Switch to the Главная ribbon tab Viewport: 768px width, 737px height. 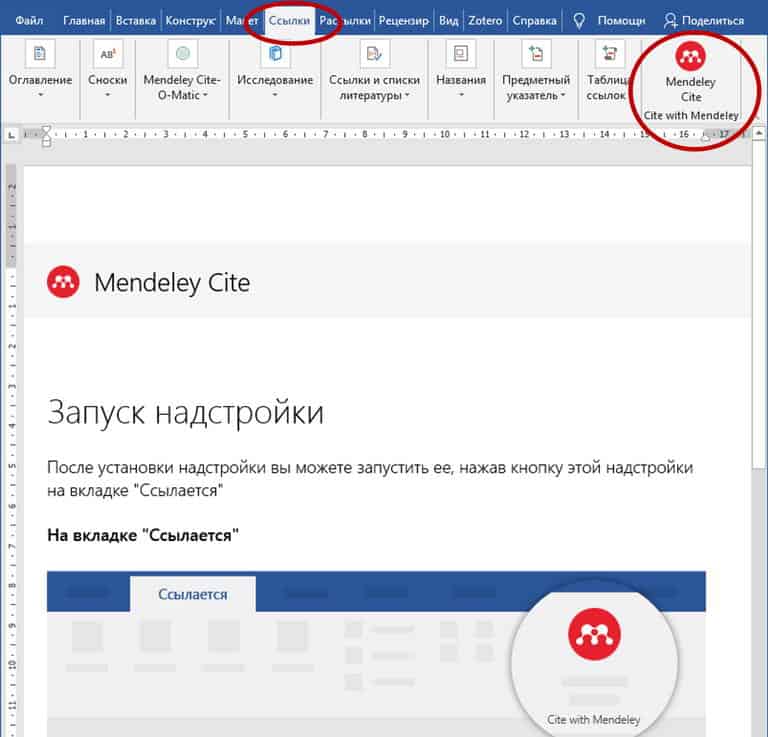pyautogui.click(x=84, y=21)
